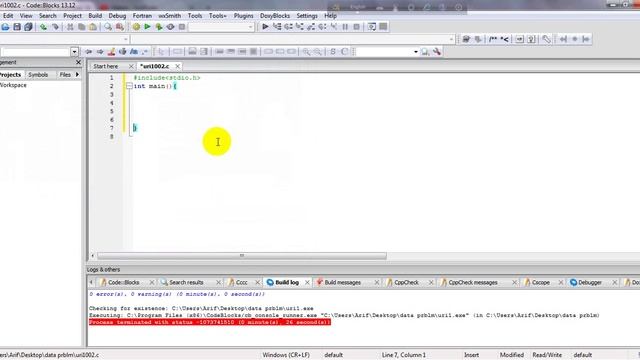Click the Build and run icon
640x360 pixels.
click(x=159, y=27)
